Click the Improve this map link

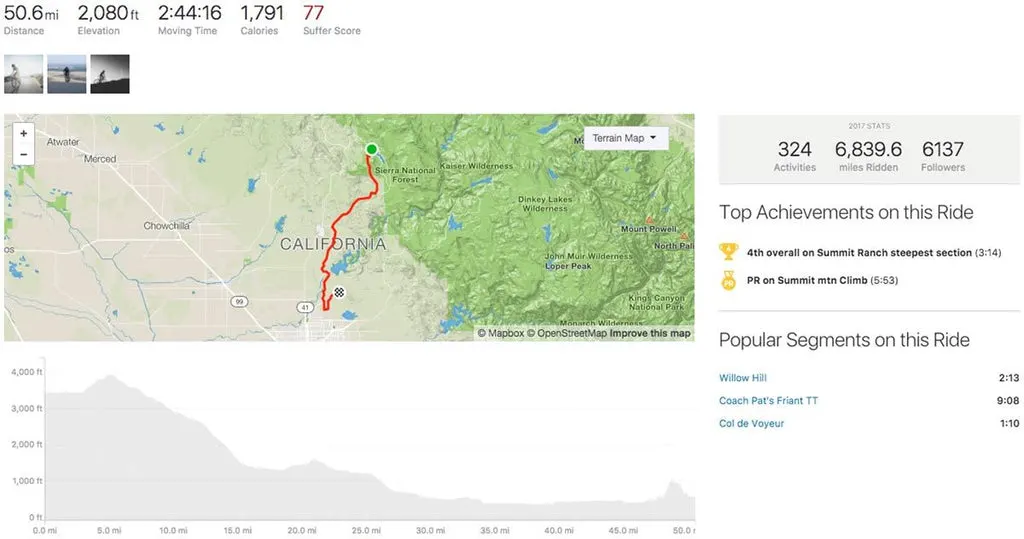650,333
